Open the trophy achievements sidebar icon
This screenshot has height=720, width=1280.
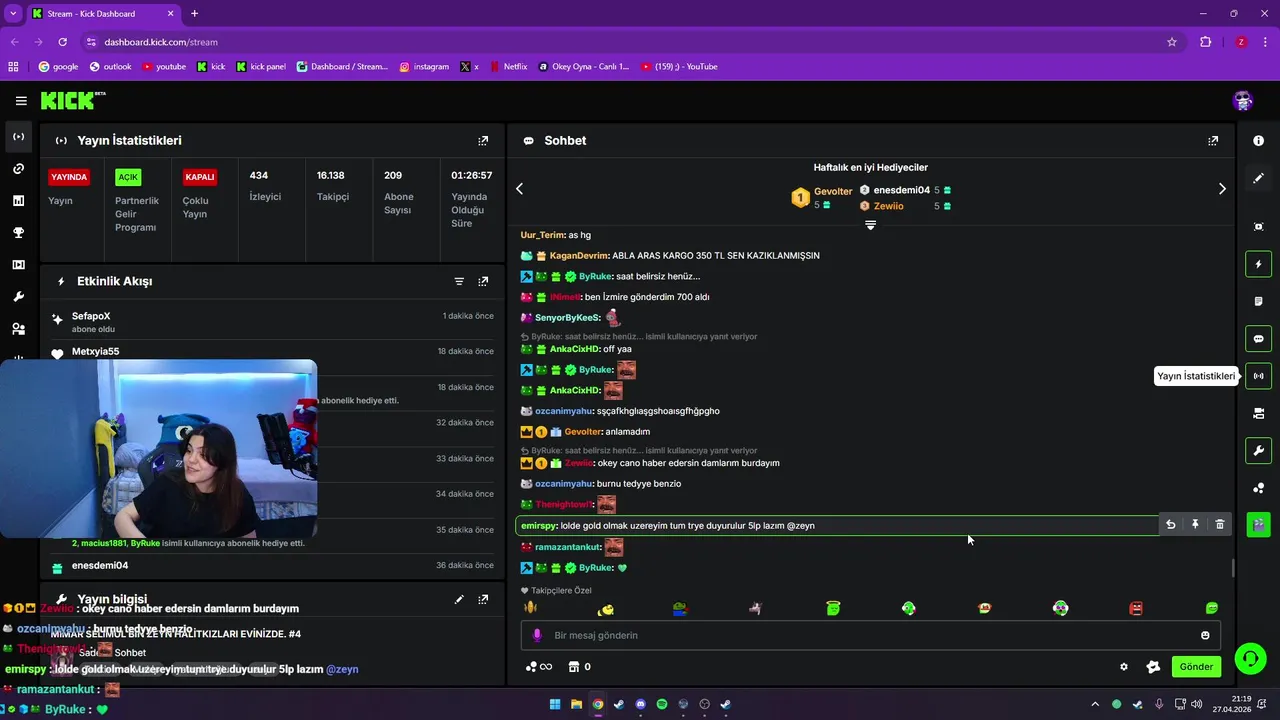(x=18, y=233)
